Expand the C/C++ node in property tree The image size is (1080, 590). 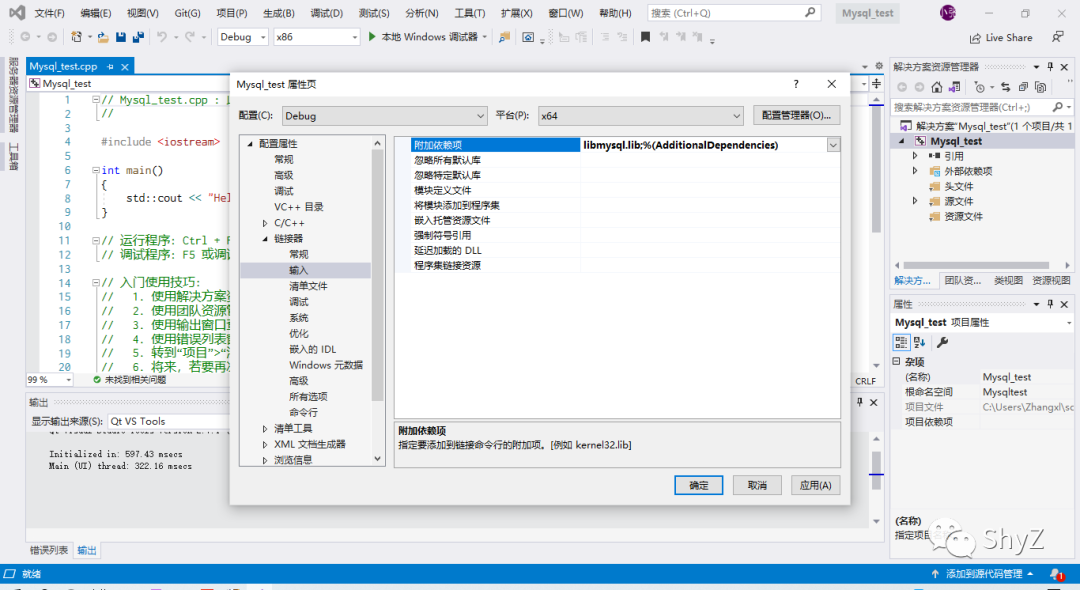pyautogui.click(x=265, y=223)
